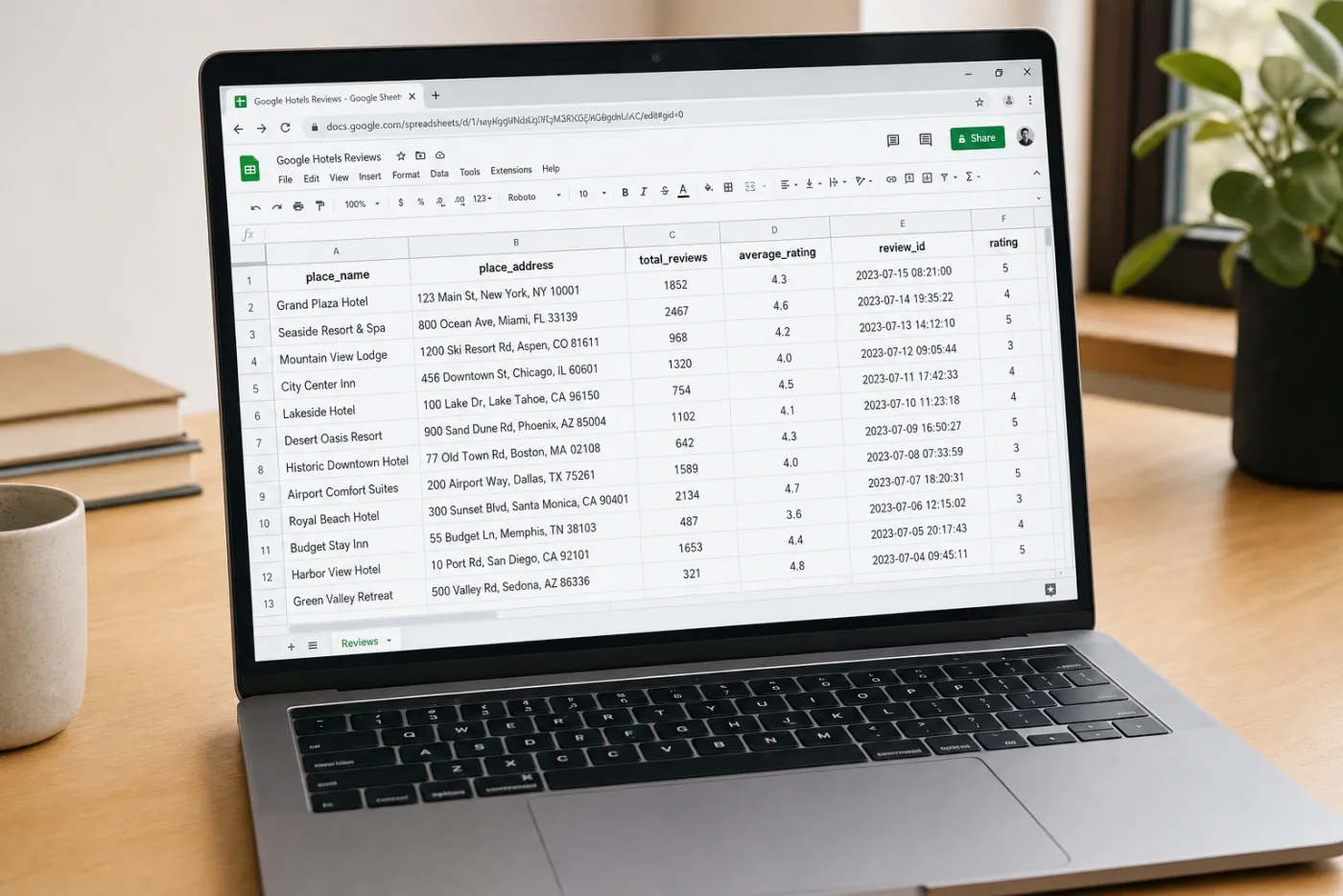Image resolution: width=1343 pixels, height=896 pixels.
Task: Toggle strikethrough formatting
Action: click(664, 191)
